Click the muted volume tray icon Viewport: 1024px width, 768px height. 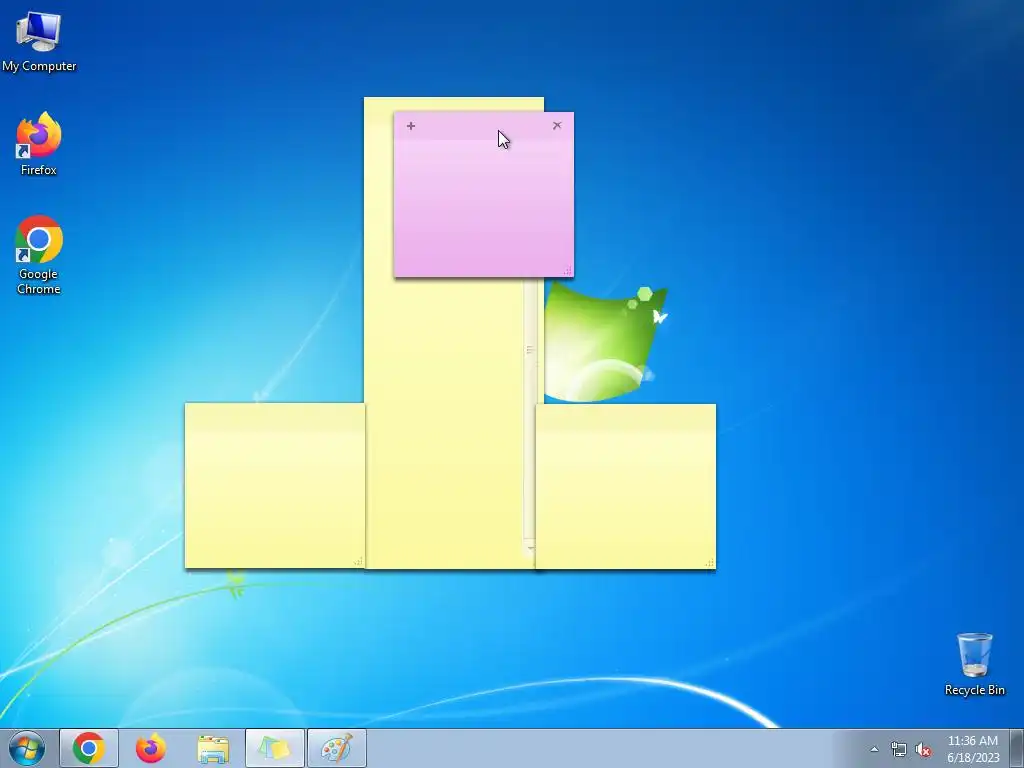pos(923,749)
